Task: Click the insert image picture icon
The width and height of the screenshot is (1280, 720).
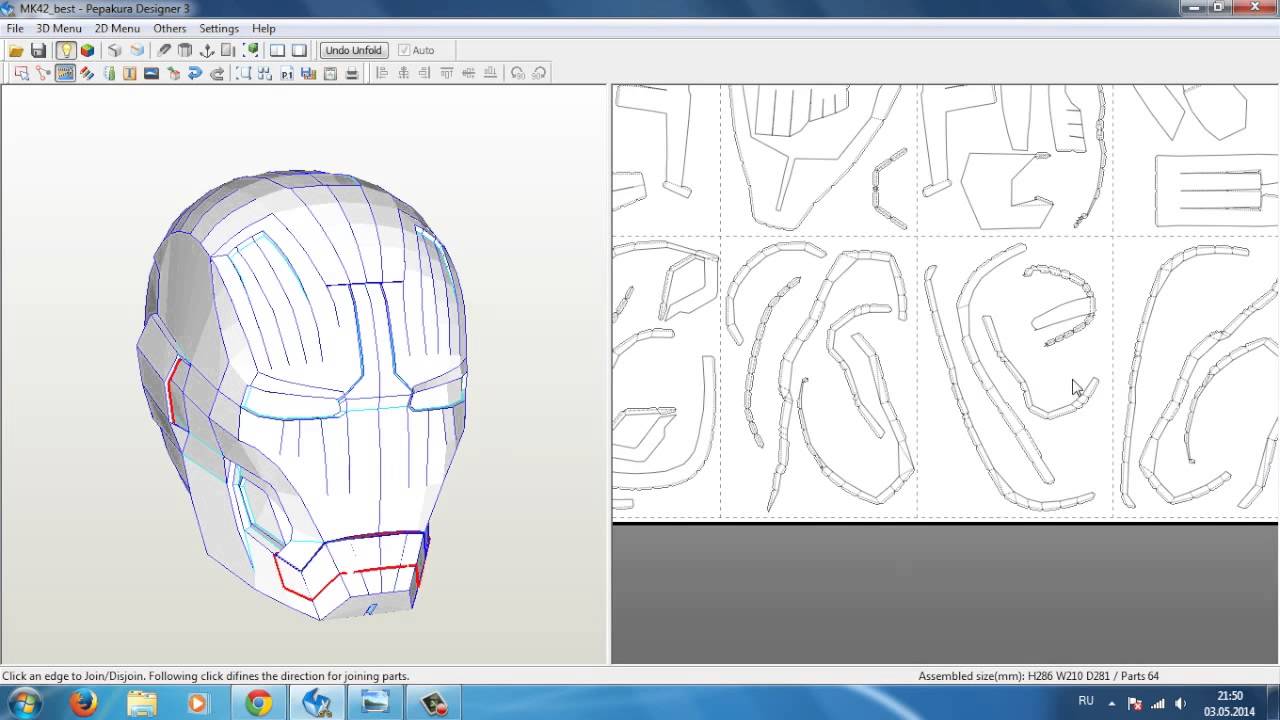Action: pos(152,73)
